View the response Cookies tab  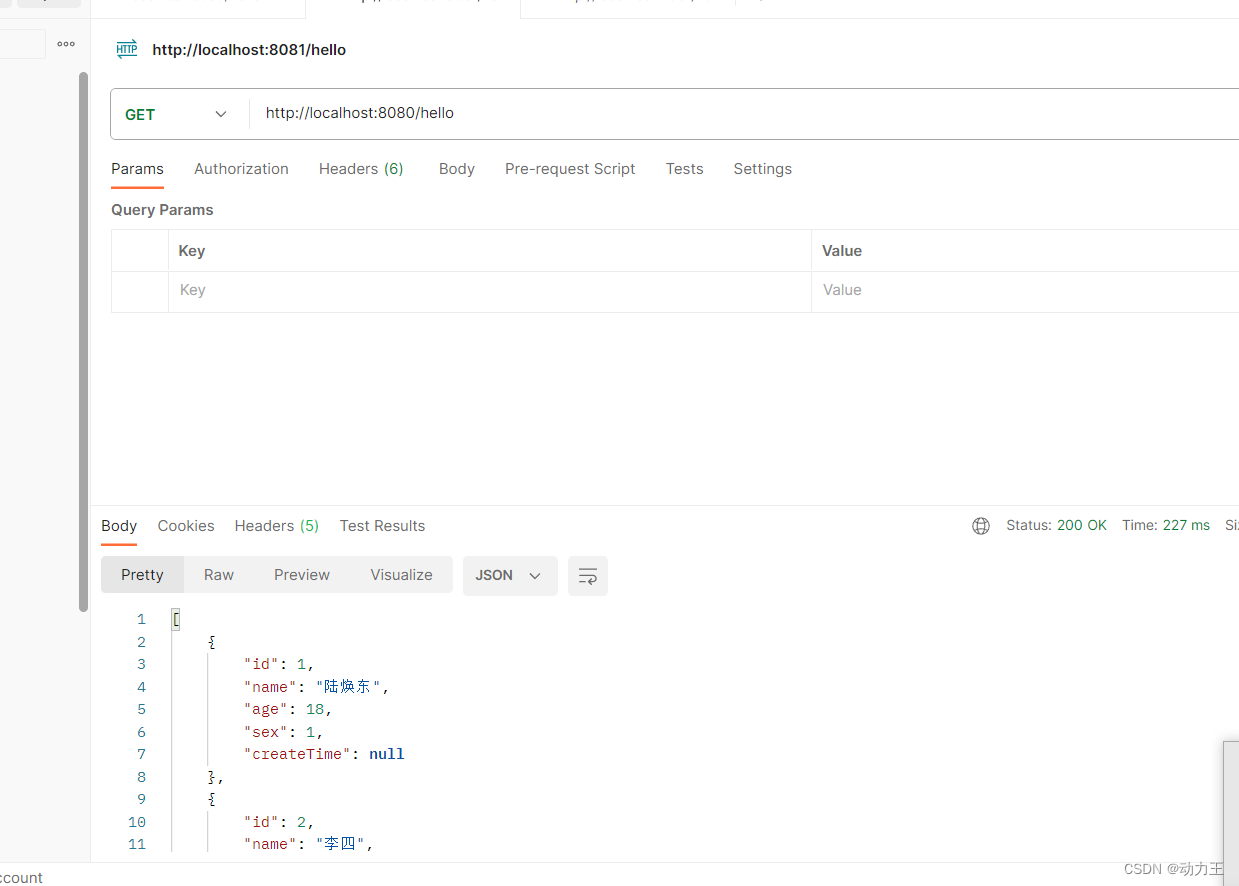185,526
